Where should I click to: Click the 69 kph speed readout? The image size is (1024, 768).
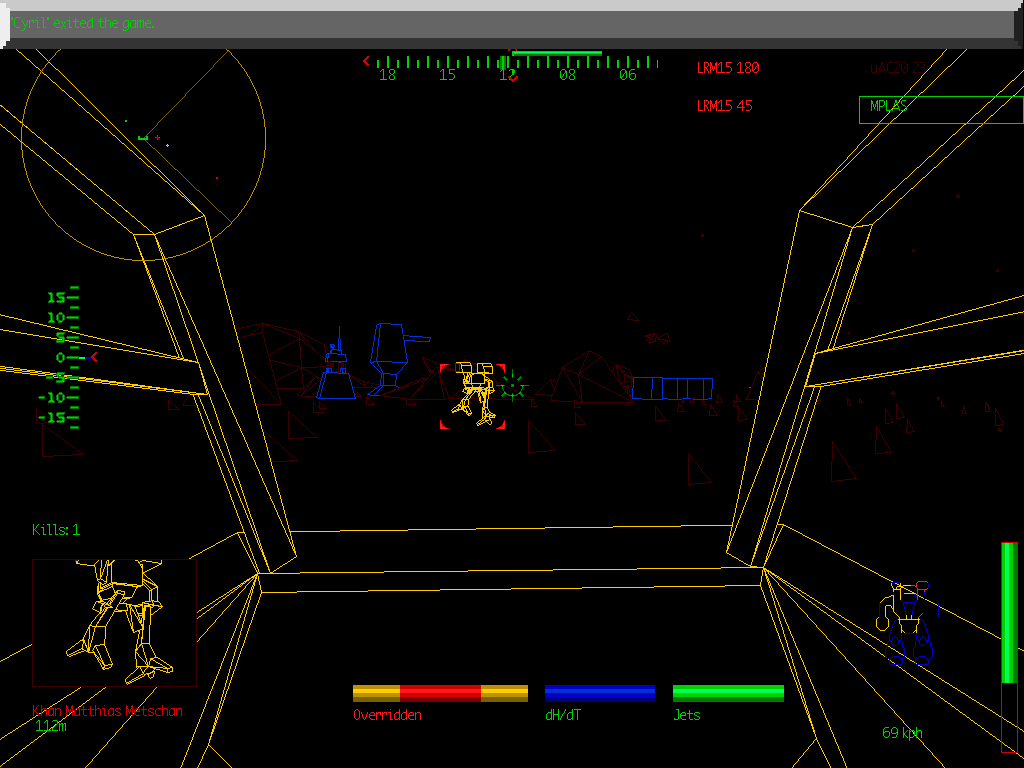(901, 732)
